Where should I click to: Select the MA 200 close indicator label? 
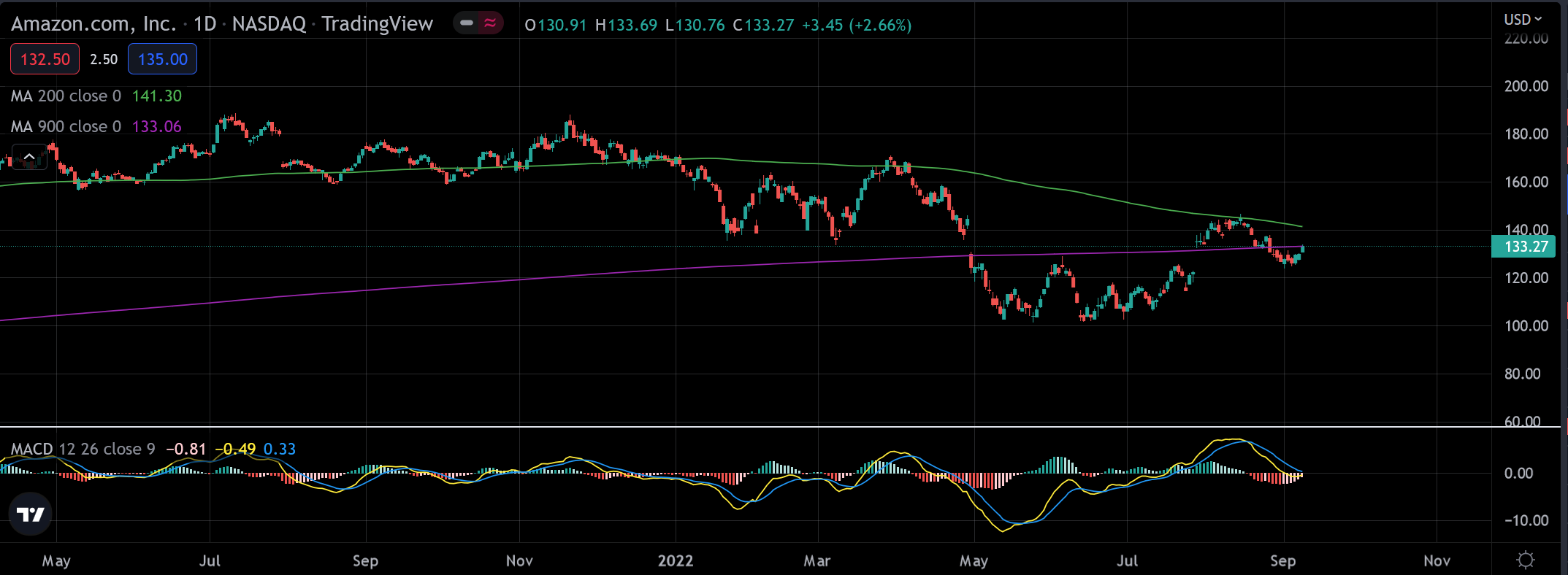66,96
